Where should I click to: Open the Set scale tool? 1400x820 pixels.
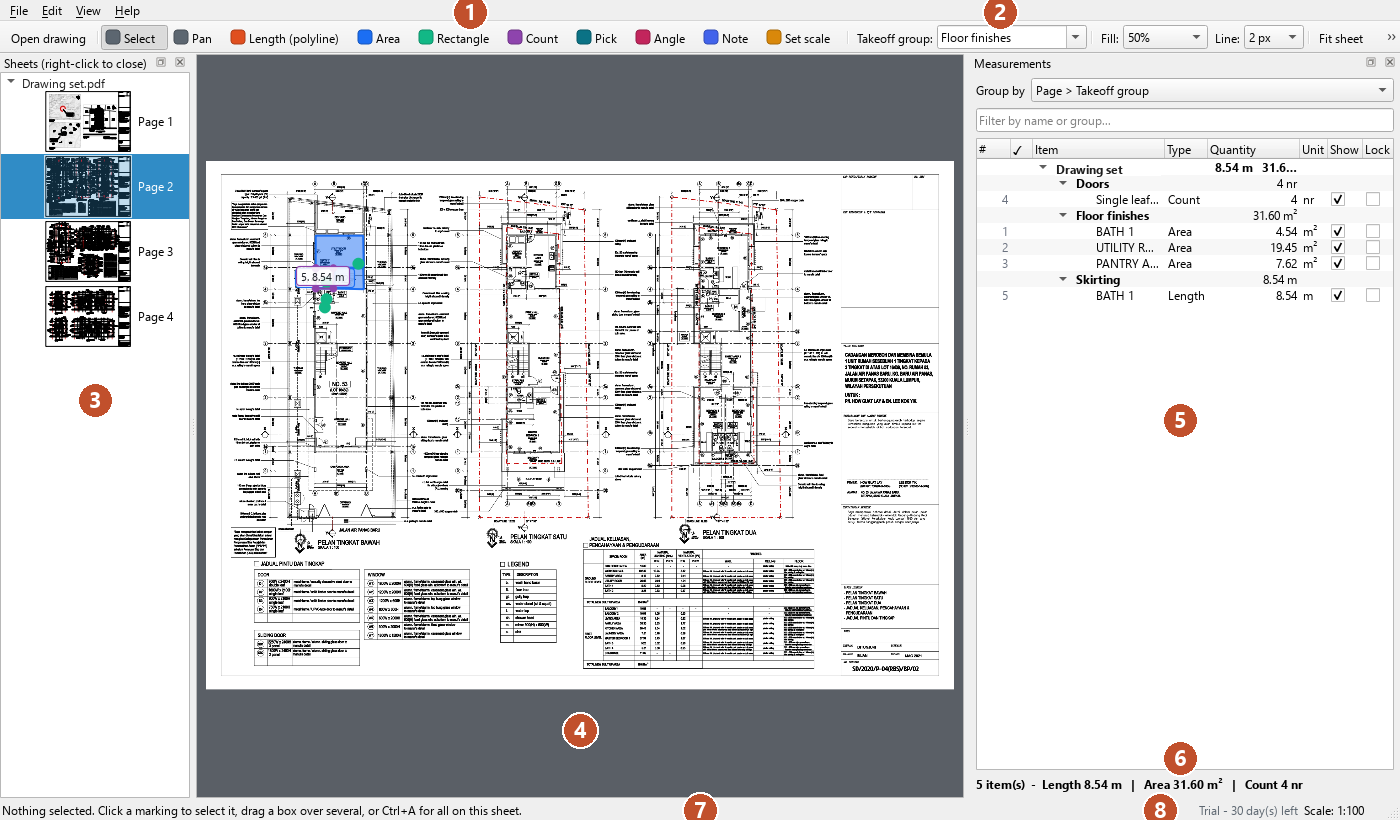coord(798,39)
